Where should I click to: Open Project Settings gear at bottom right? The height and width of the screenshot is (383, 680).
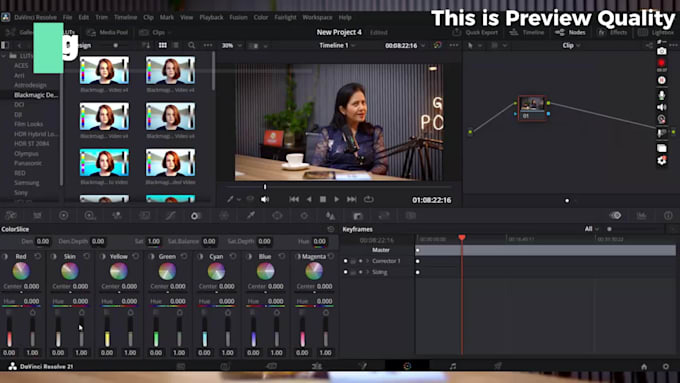point(666,367)
